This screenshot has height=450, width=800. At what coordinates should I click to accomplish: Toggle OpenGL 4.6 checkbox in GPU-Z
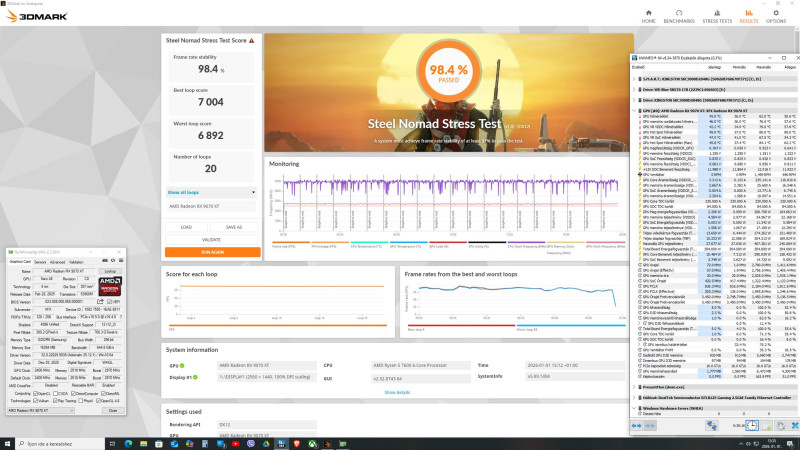(x=98, y=401)
